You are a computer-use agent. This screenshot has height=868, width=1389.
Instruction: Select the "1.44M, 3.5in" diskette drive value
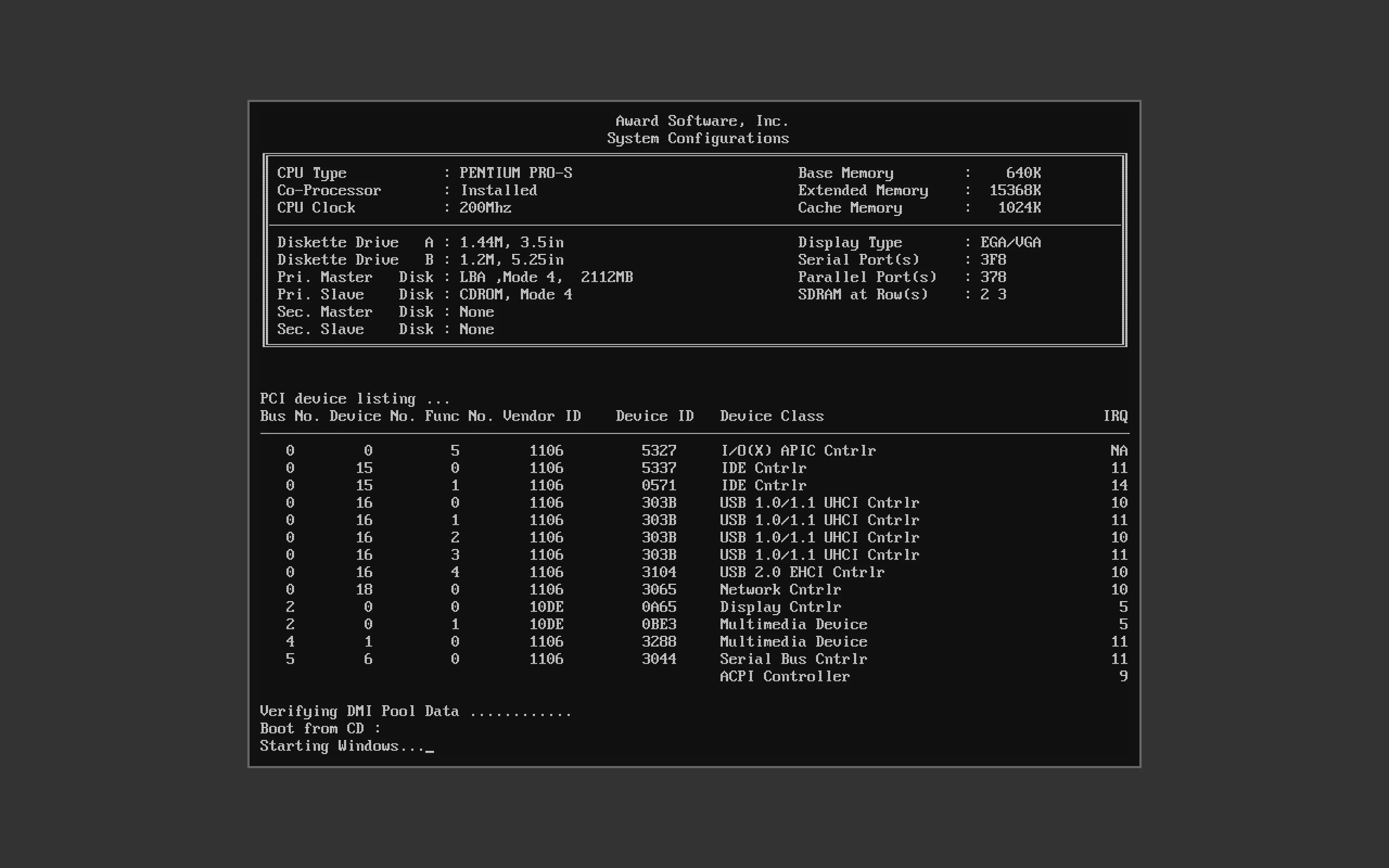pyautogui.click(x=512, y=243)
